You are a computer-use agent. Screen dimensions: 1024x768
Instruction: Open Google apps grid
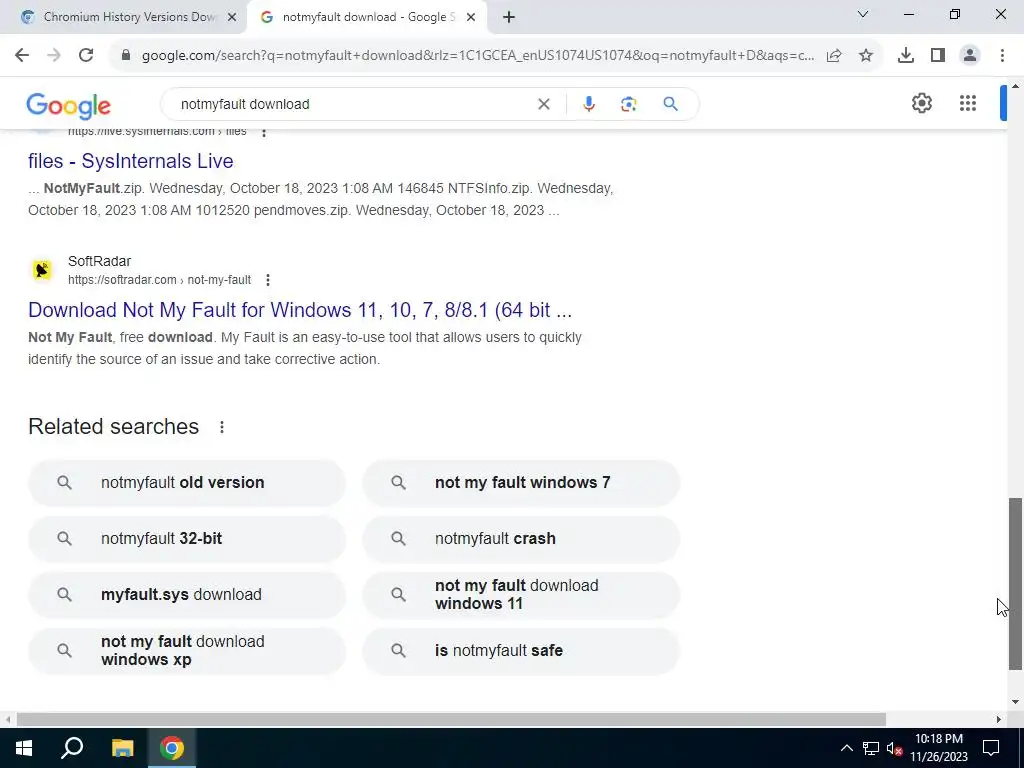pos(968,103)
